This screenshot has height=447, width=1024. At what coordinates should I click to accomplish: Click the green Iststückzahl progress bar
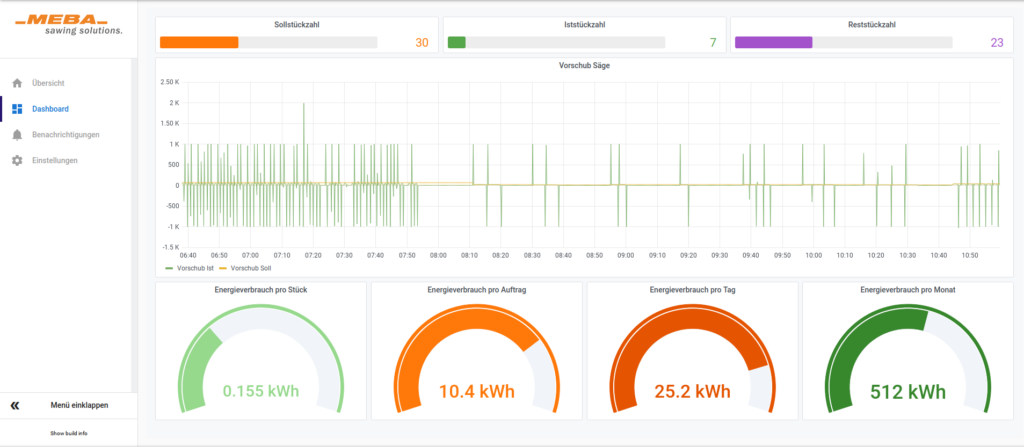point(556,42)
